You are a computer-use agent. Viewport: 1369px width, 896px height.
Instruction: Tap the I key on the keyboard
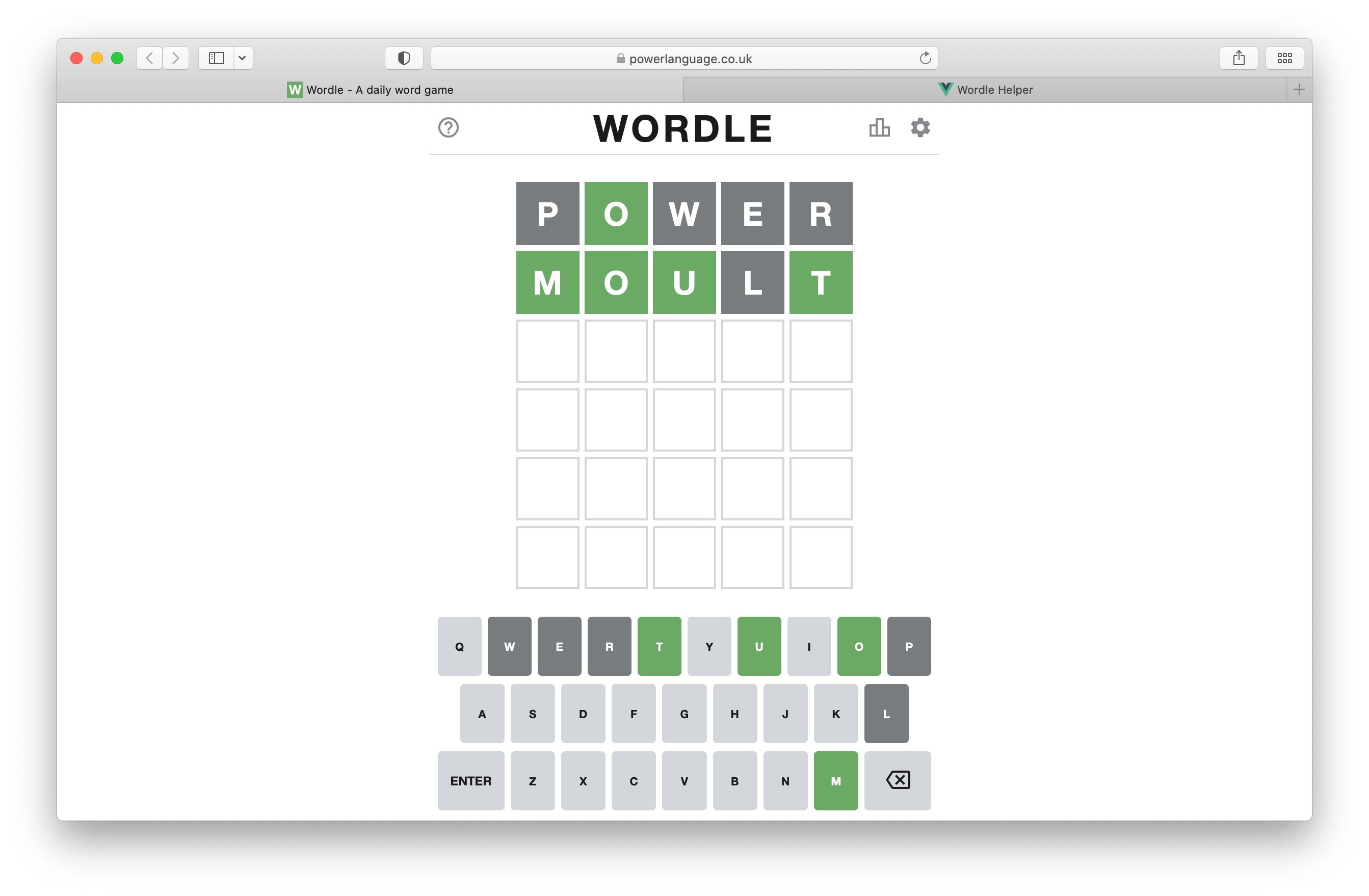point(809,646)
